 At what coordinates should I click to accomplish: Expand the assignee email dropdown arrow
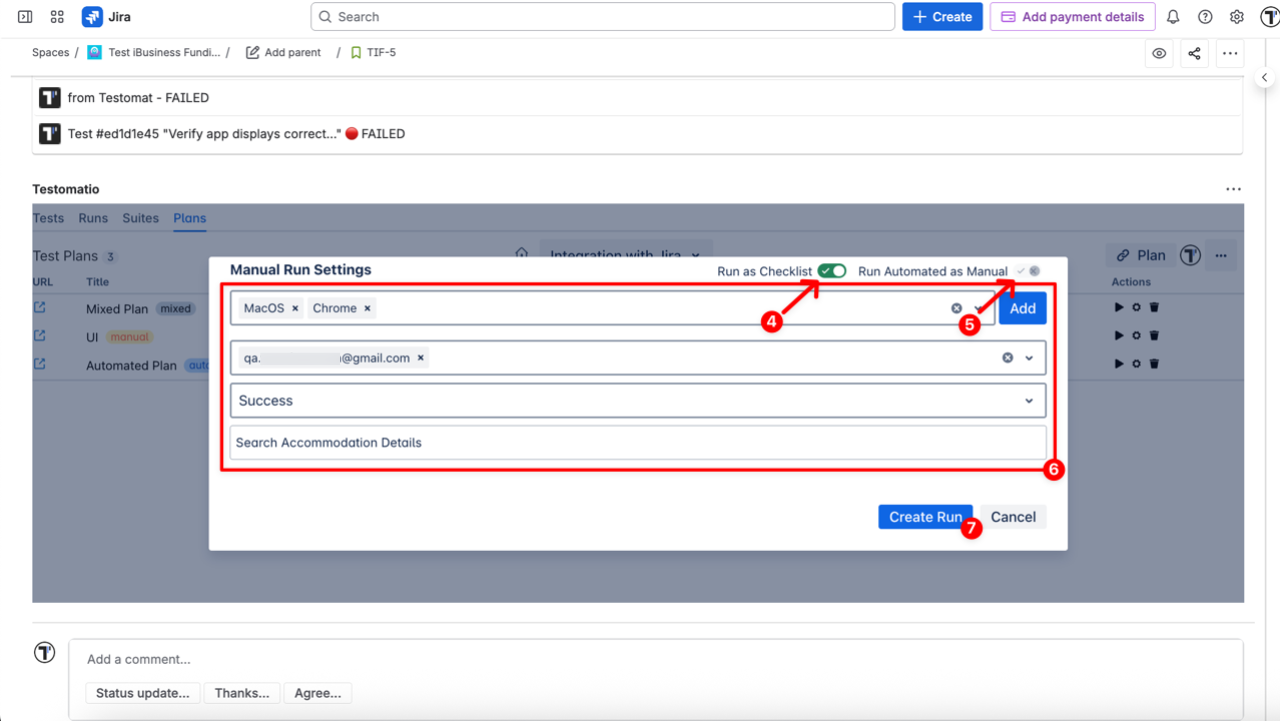pos(1028,357)
